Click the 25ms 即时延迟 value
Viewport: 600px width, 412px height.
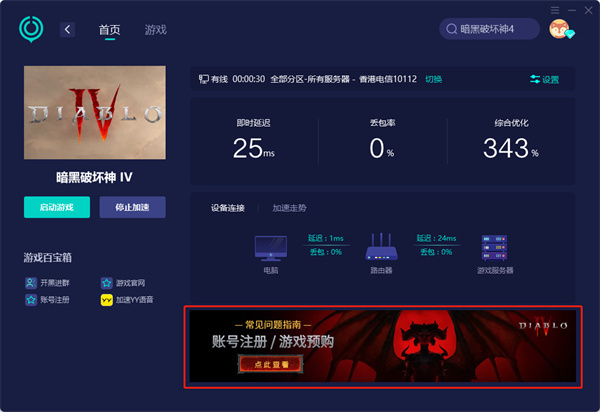[x=253, y=148]
